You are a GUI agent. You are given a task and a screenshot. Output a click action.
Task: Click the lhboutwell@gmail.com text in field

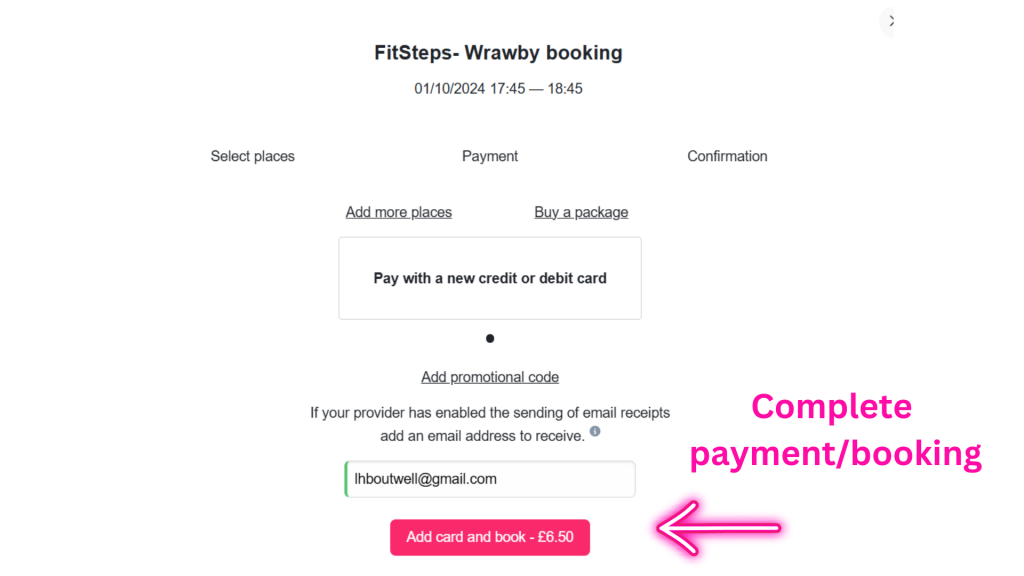click(x=426, y=479)
